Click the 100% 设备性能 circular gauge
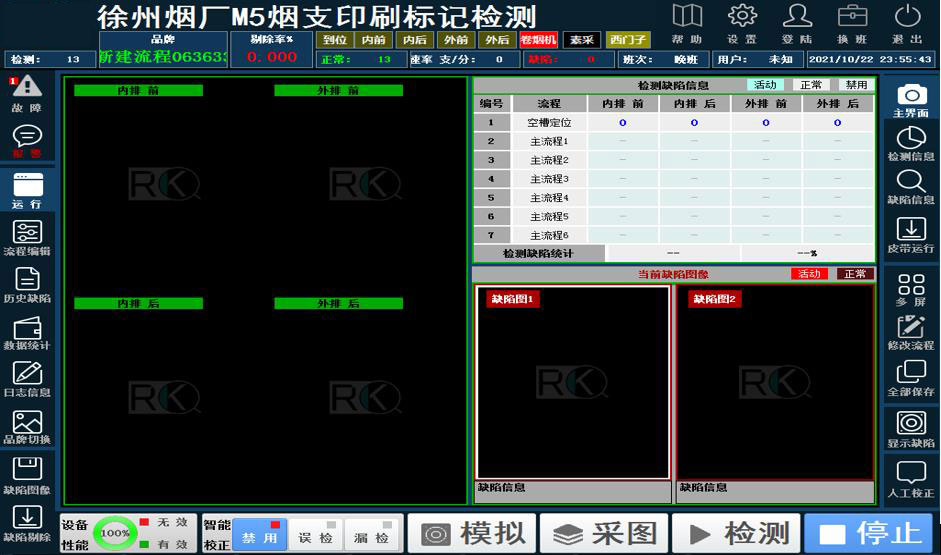 coord(115,534)
